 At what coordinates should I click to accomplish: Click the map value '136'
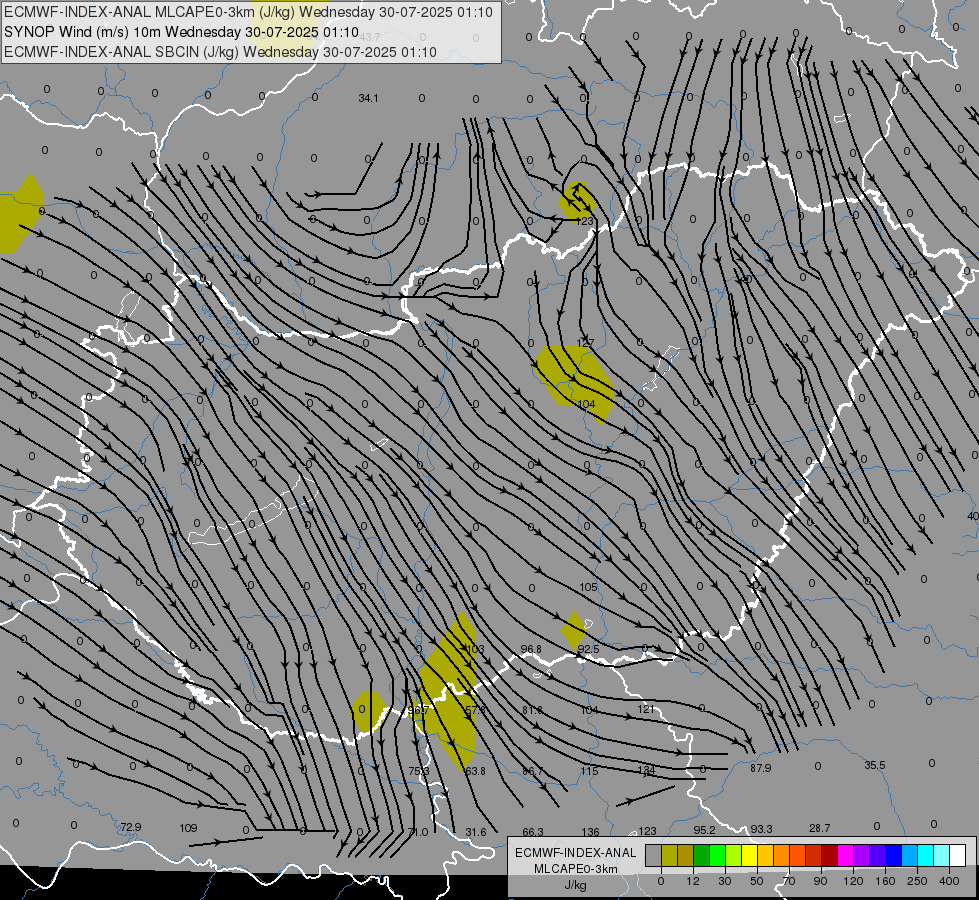point(590,832)
